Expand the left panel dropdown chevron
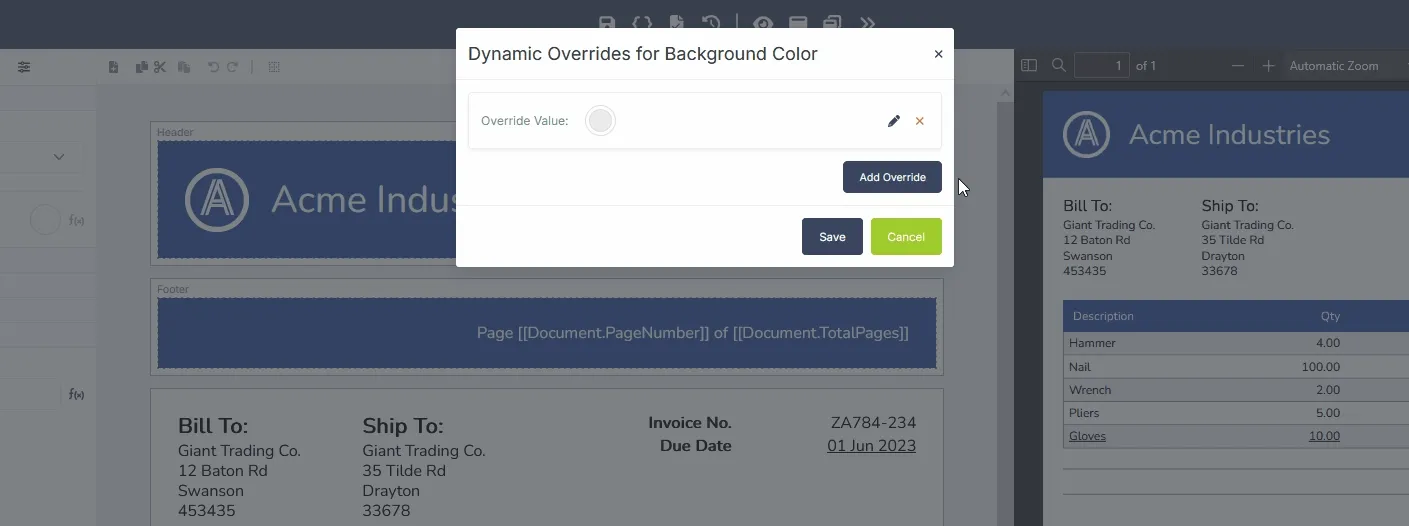This screenshot has height=526, width=1409. tap(59, 156)
